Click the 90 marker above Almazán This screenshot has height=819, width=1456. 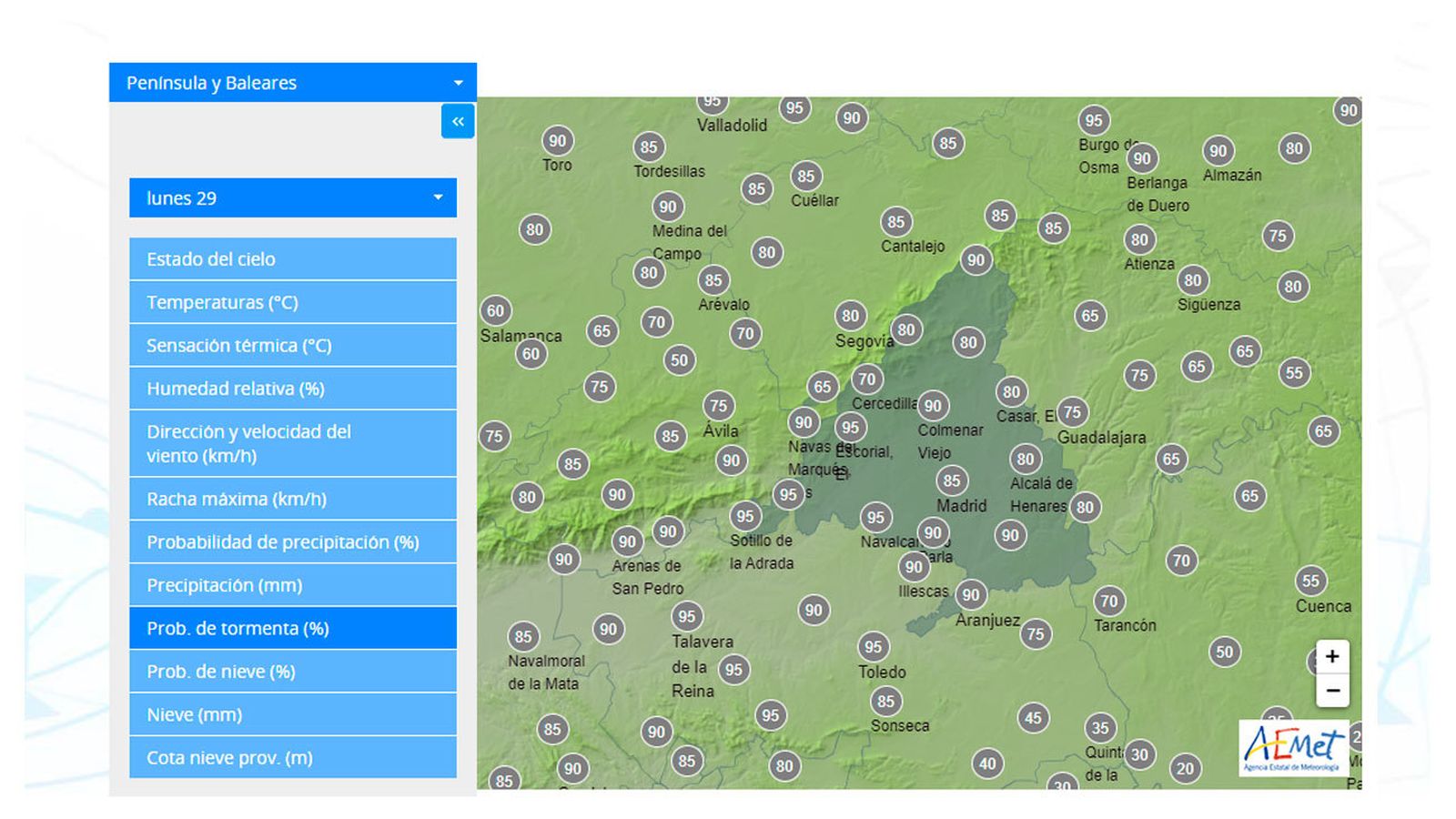pyautogui.click(x=1218, y=151)
